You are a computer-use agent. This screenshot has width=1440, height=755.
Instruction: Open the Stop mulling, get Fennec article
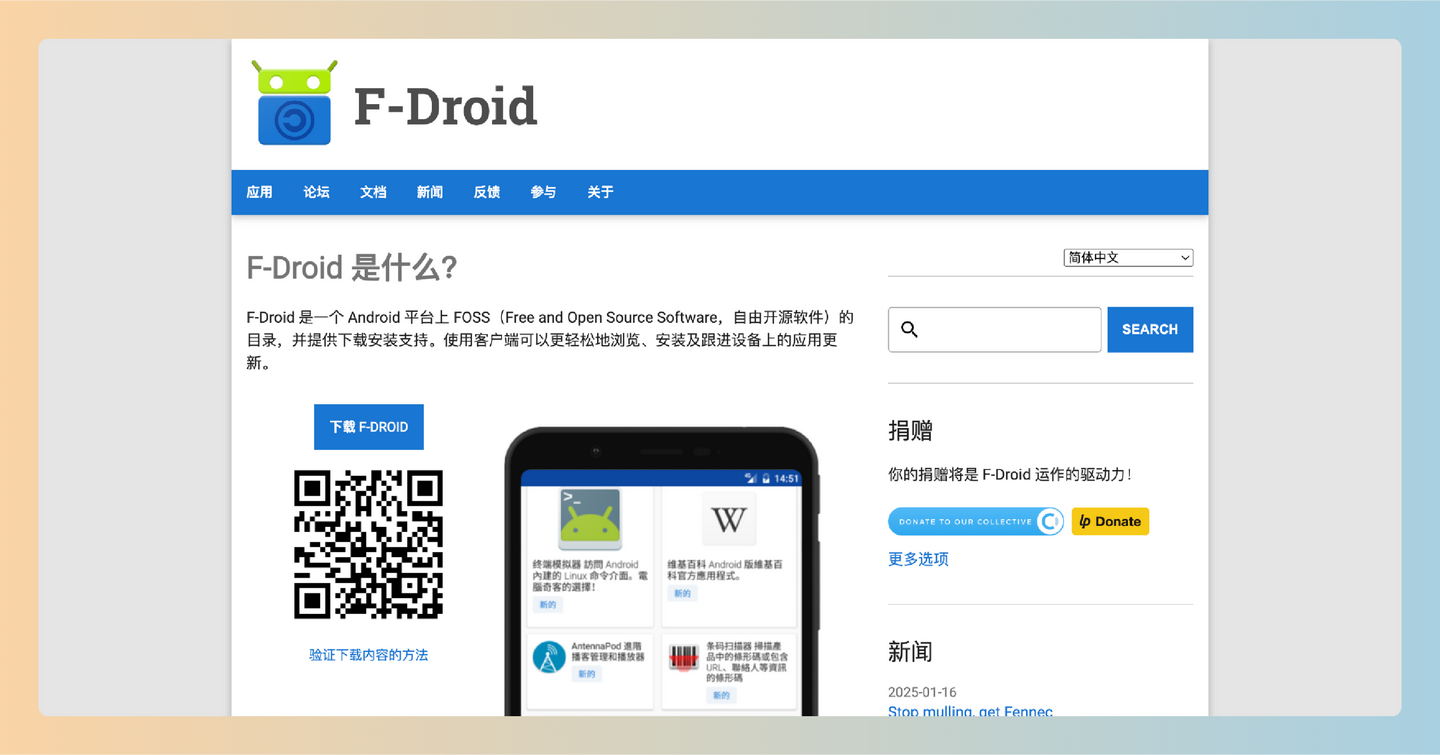pyautogui.click(x=970, y=711)
